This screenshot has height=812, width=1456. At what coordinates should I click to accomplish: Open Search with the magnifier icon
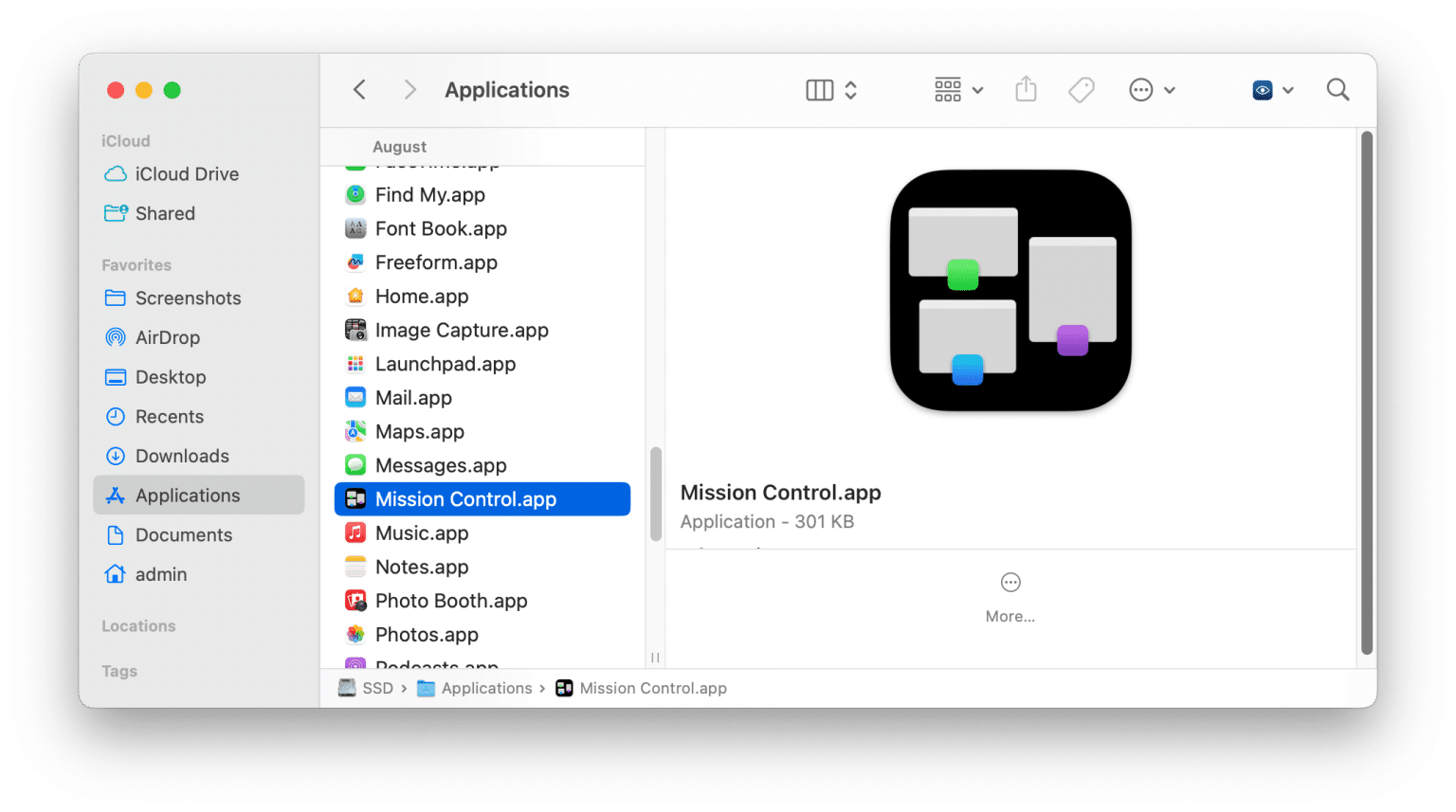(x=1338, y=89)
